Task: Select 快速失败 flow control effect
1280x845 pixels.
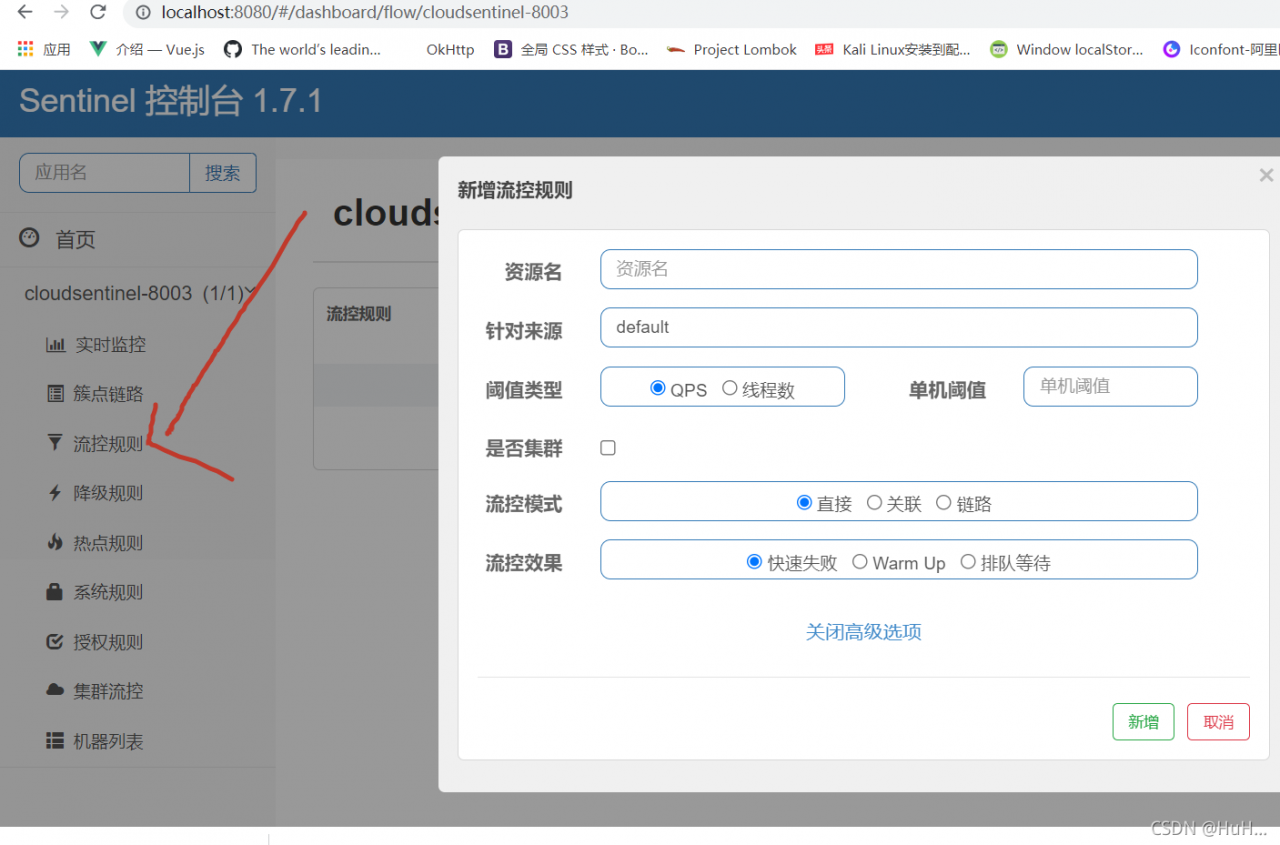Action: tap(755, 562)
